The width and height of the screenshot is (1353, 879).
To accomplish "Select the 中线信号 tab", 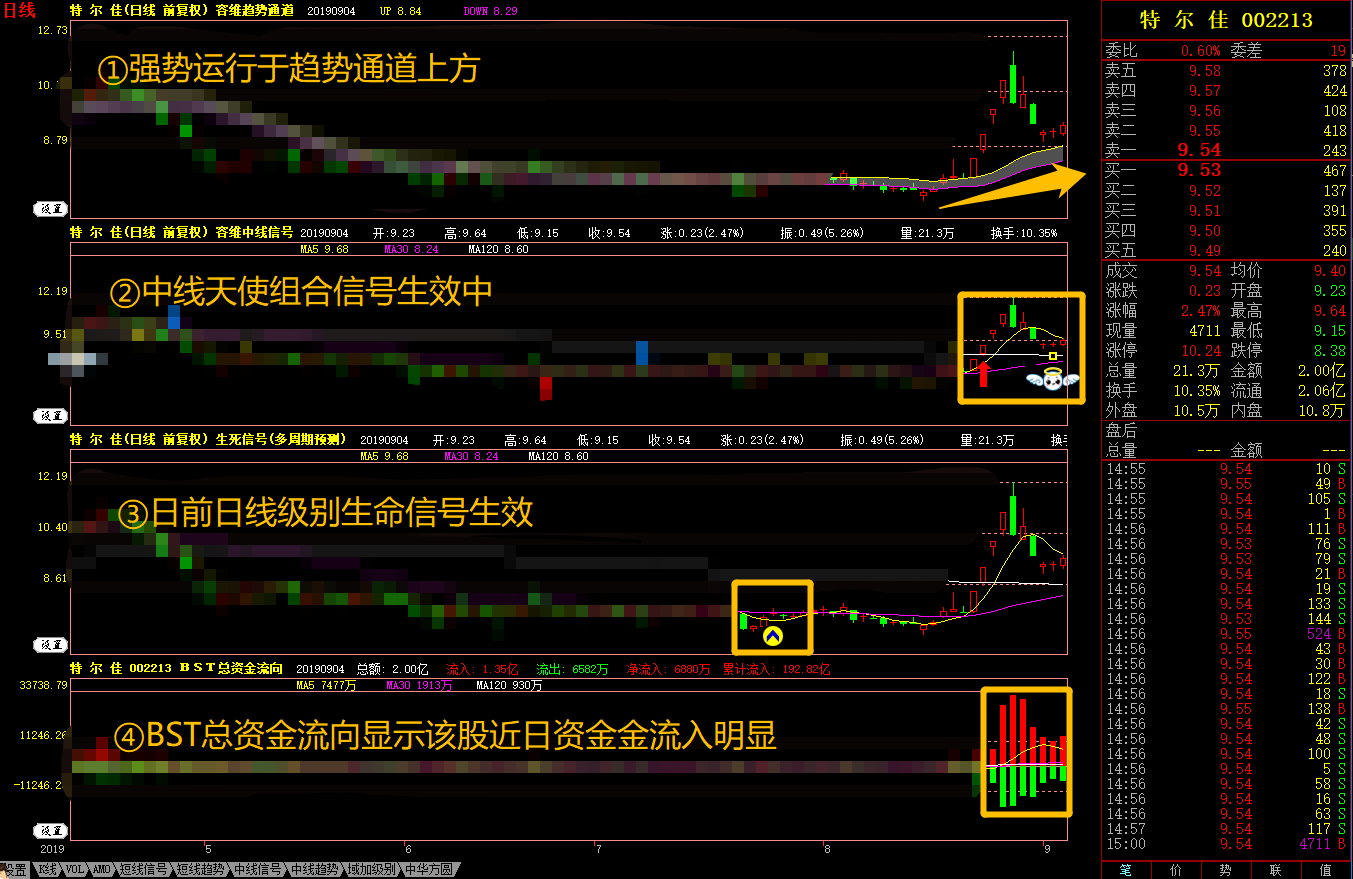I will (x=258, y=870).
